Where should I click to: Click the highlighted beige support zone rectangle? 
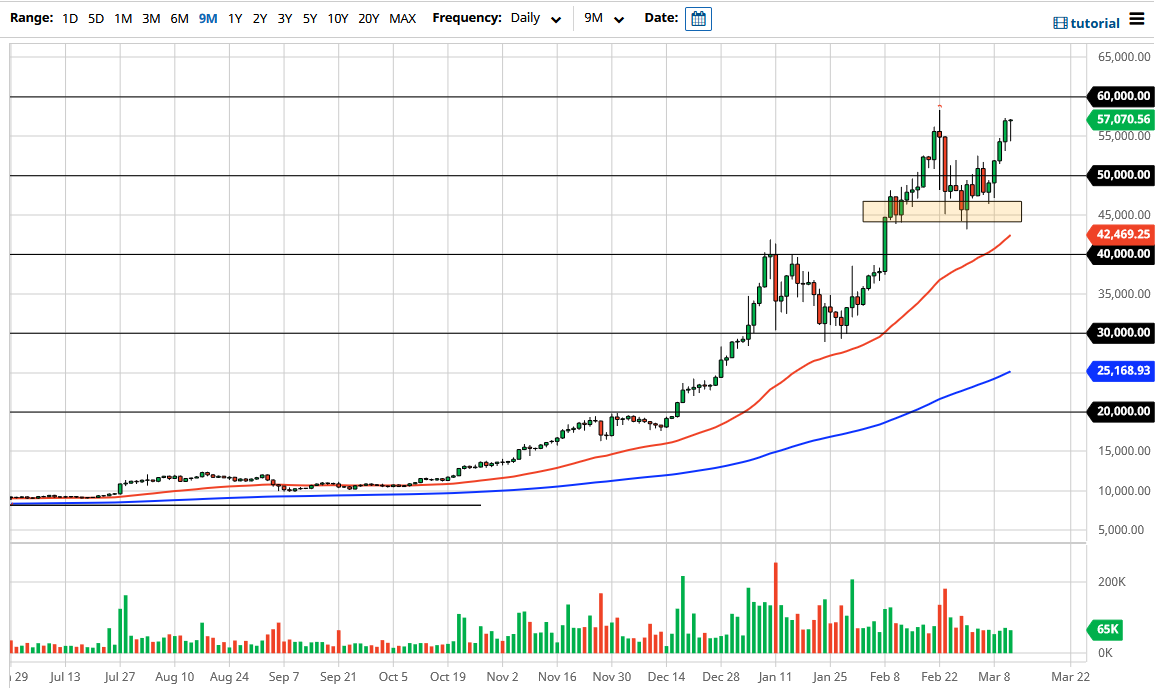[942, 210]
